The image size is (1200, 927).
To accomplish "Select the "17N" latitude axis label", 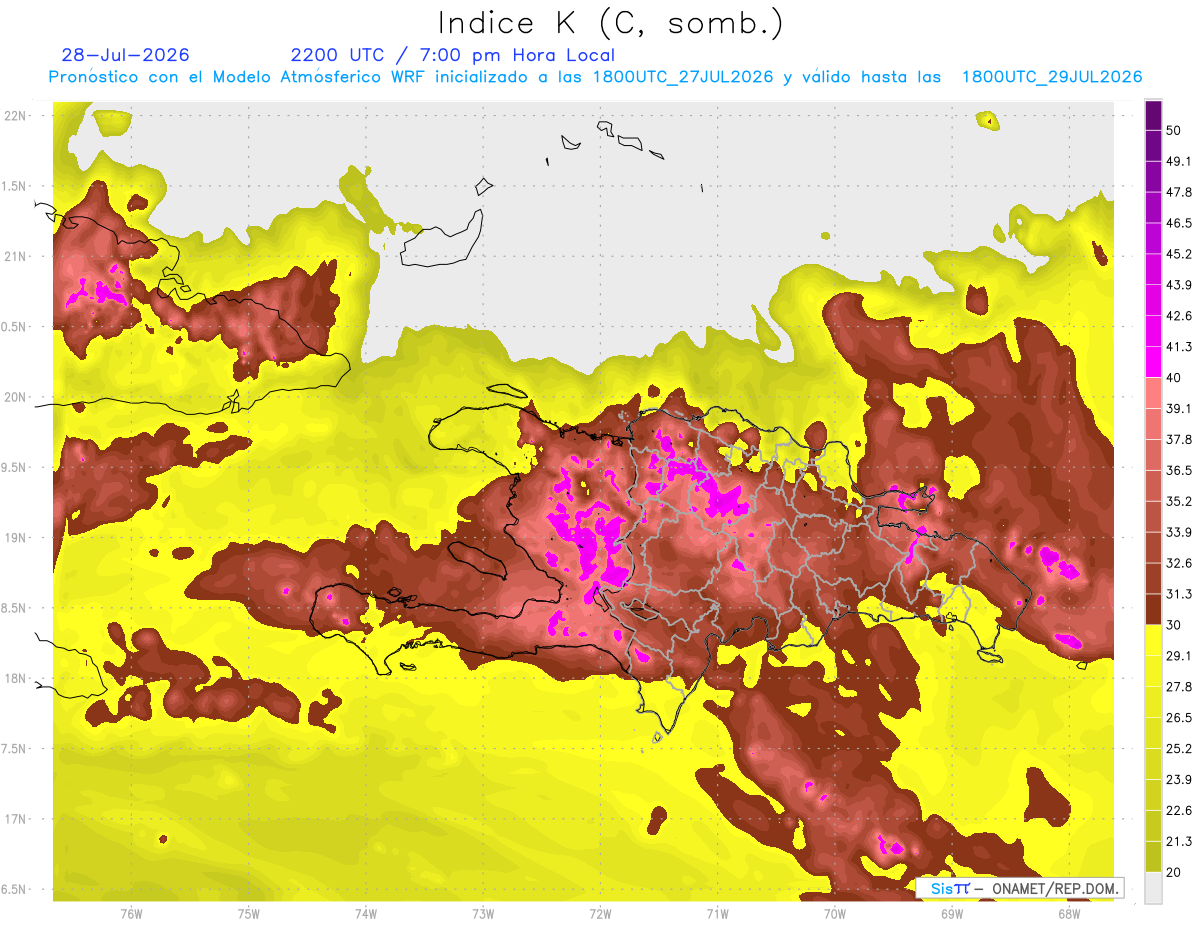I will click(16, 819).
